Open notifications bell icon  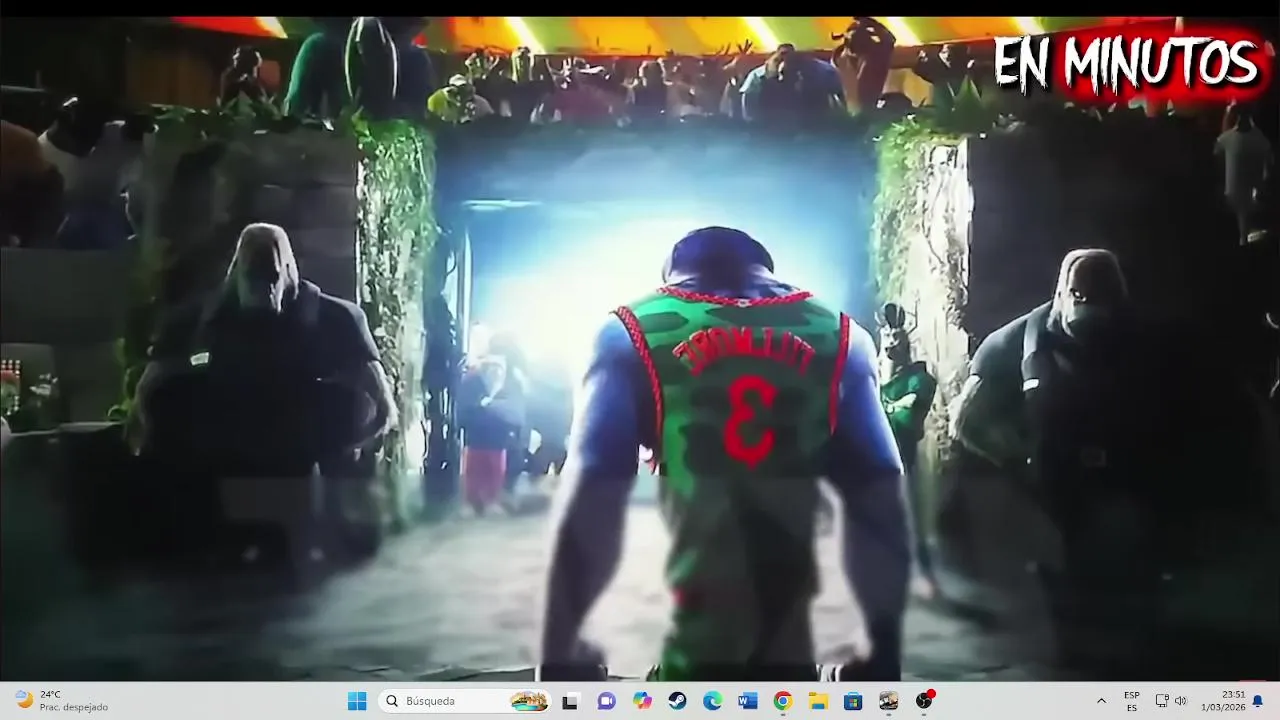pyautogui.click(x=1258, y=701)
